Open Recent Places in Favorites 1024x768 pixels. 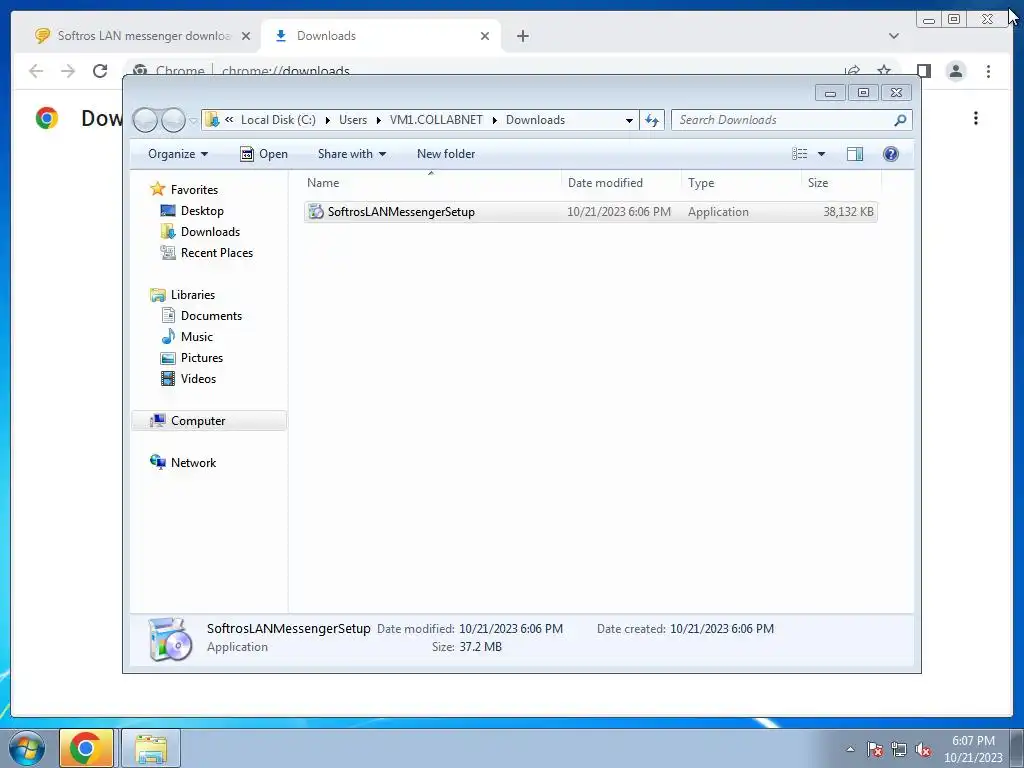[217, 253]
